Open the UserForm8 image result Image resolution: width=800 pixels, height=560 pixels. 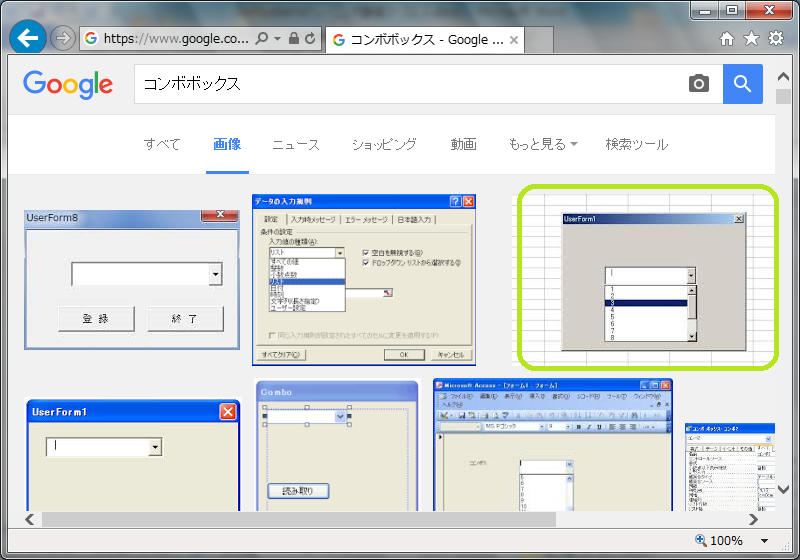pyautogui.click(x=132, y=279)
